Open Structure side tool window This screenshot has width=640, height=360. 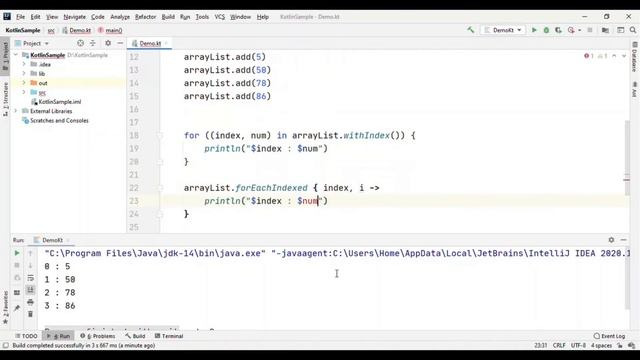coord(5,99)
